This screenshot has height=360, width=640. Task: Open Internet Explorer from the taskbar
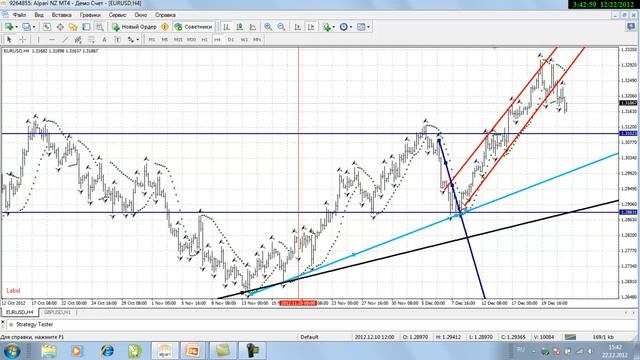tap(107, 351)
